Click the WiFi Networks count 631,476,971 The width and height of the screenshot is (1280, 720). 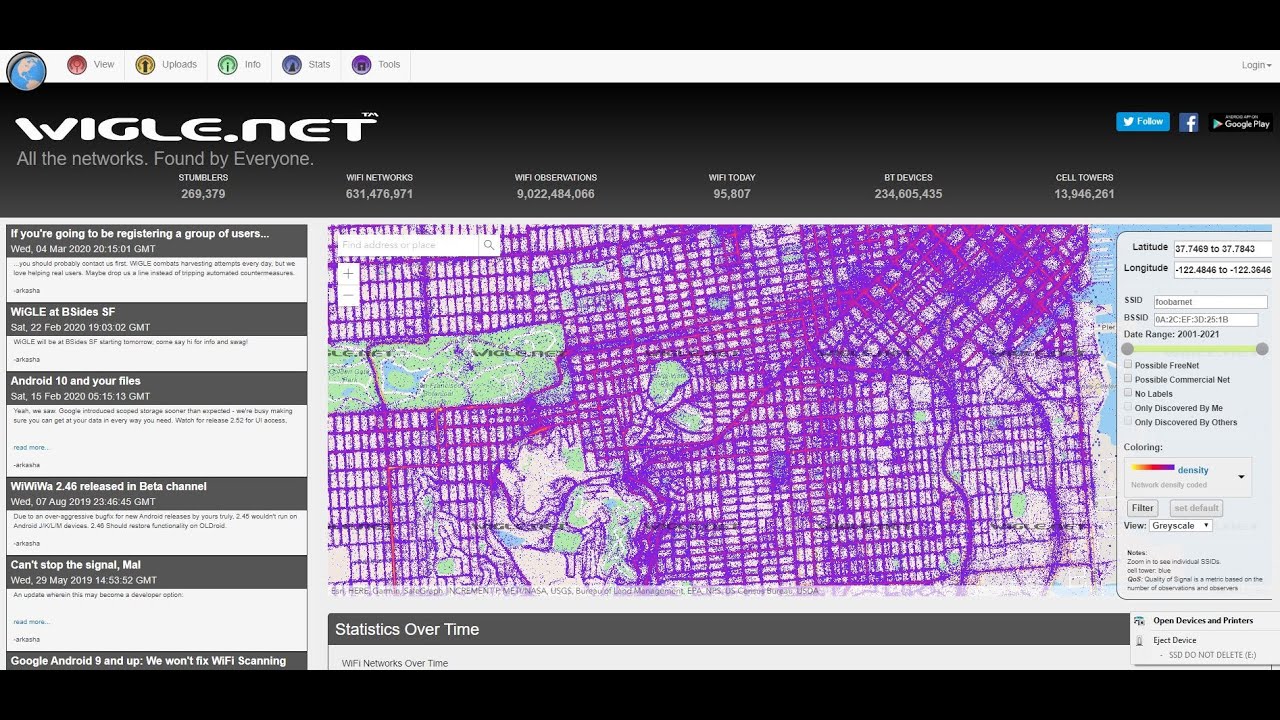[x=379, y=194]
